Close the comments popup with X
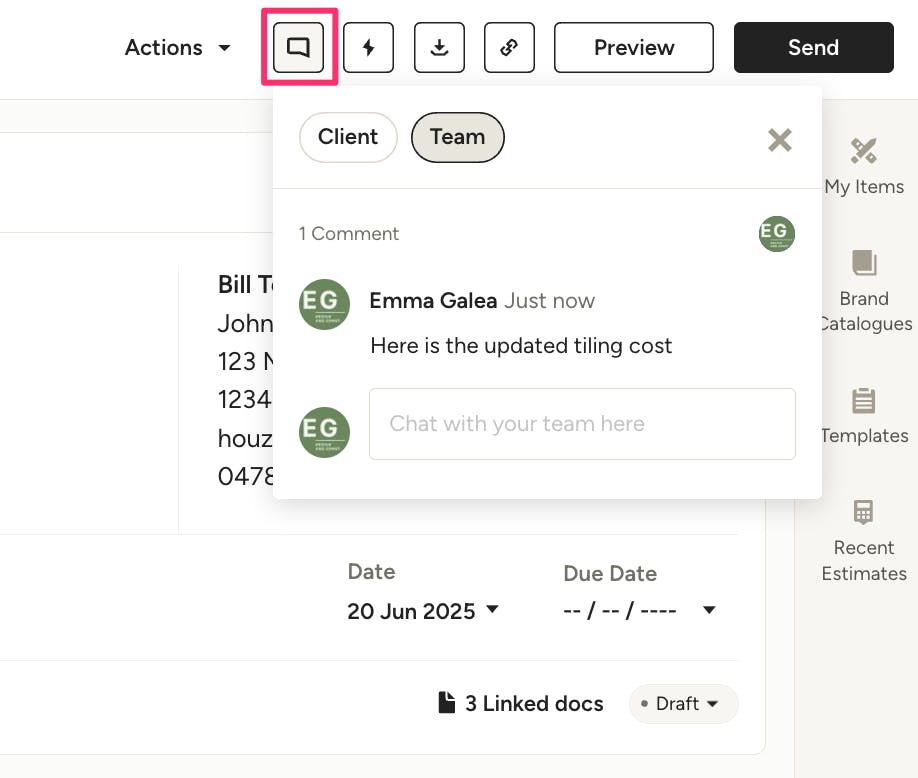Screen dimensions: 918x778 [779, 140]
